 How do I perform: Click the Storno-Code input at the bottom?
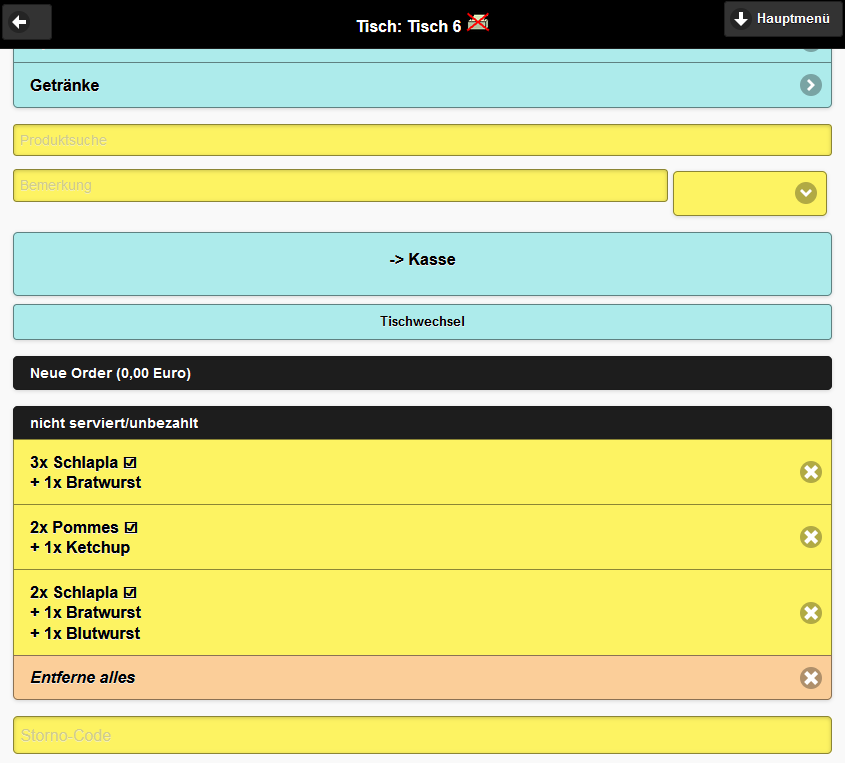422,735
